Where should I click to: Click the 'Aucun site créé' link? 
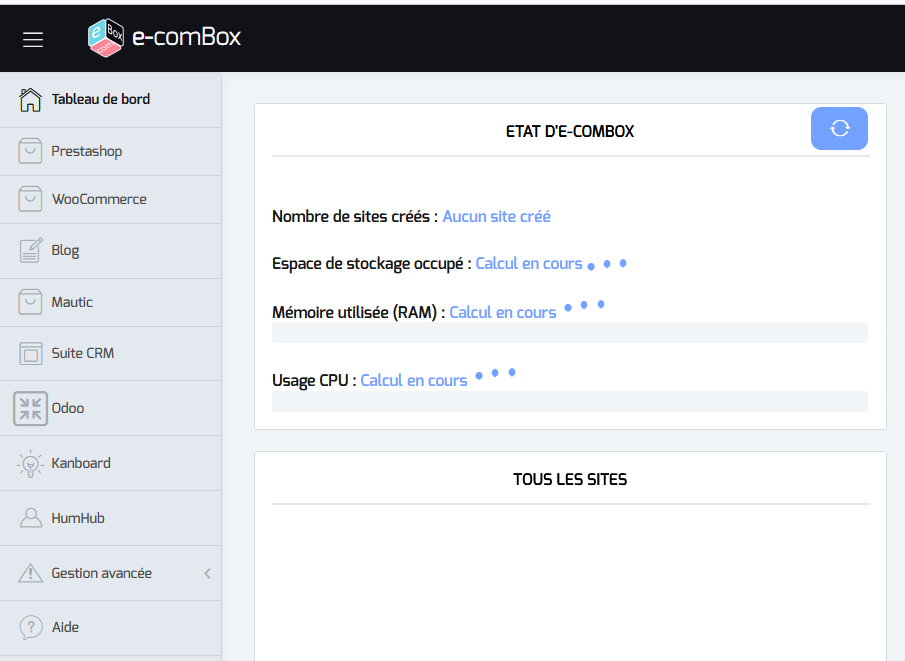(x=496, y=216)
